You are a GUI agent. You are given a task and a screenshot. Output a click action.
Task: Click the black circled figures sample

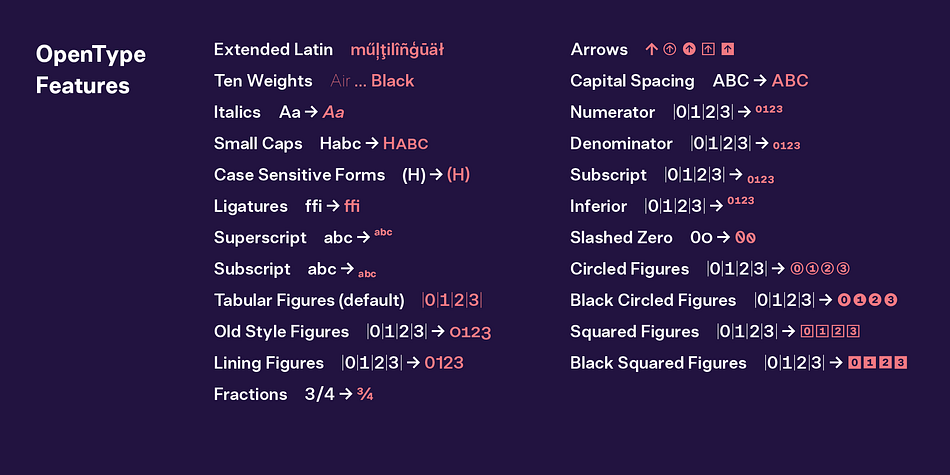click(x=867, y=300)
